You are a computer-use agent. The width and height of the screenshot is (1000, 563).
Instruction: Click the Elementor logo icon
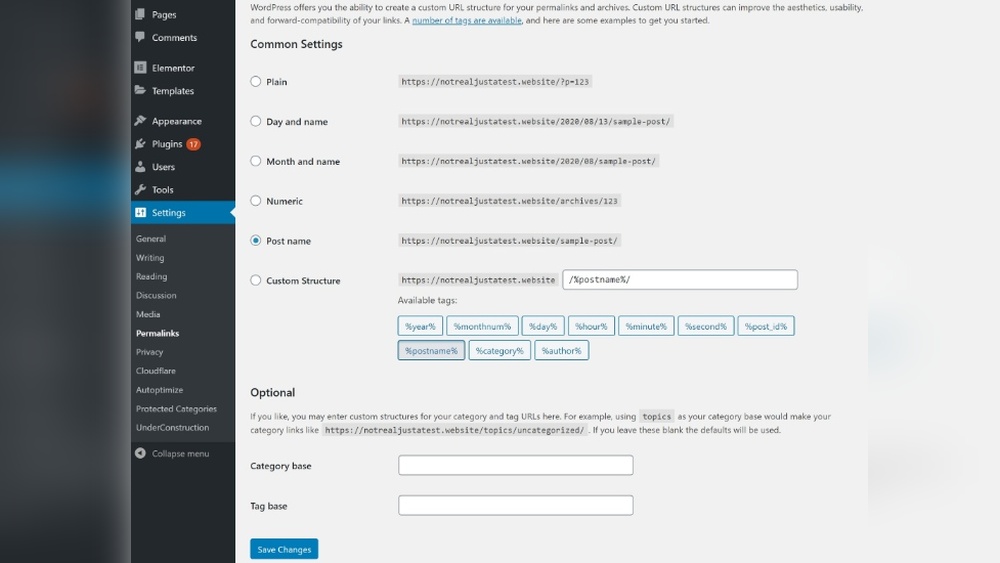pos(140,68)
